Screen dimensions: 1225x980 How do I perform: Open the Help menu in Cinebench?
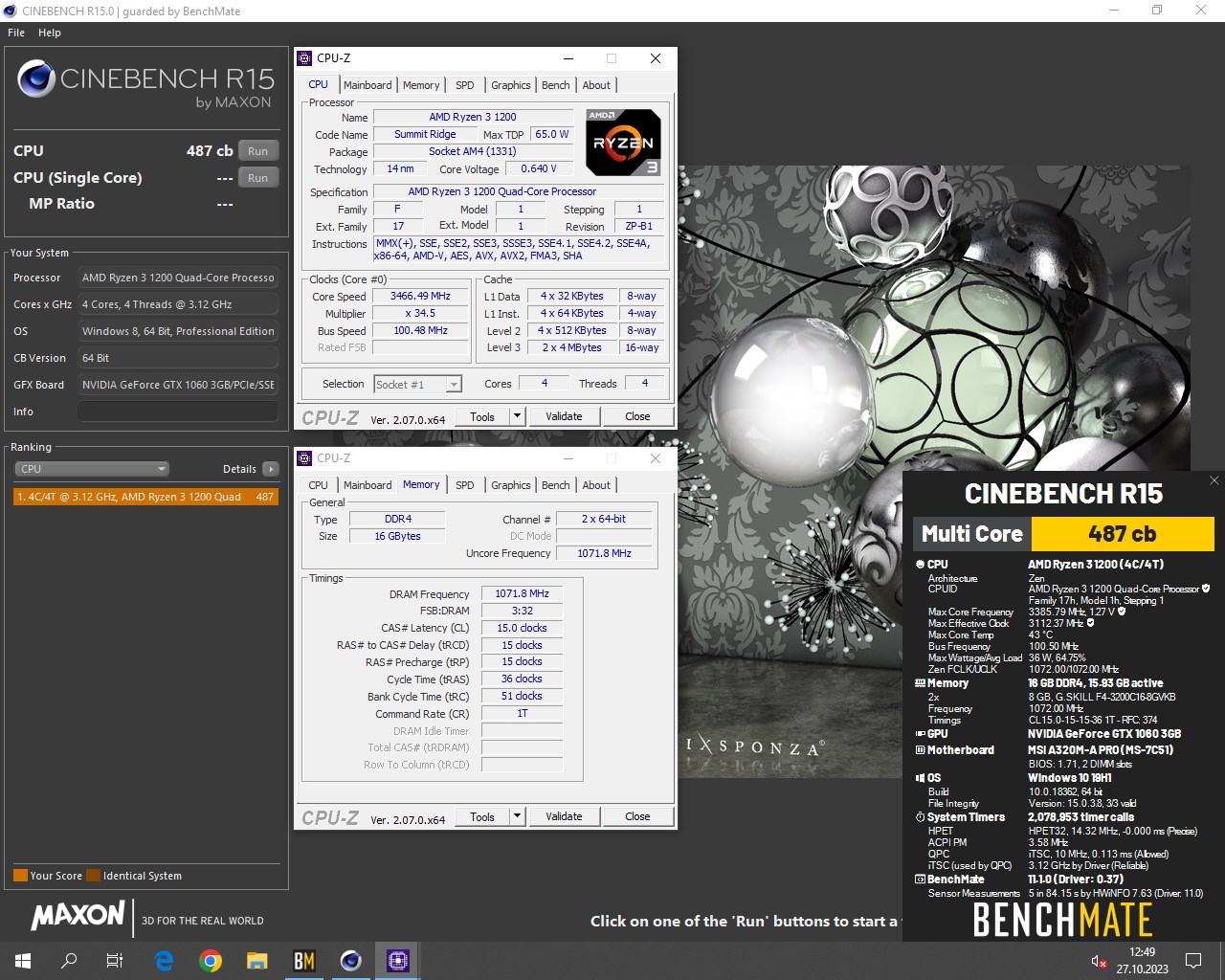pos(50,33)
